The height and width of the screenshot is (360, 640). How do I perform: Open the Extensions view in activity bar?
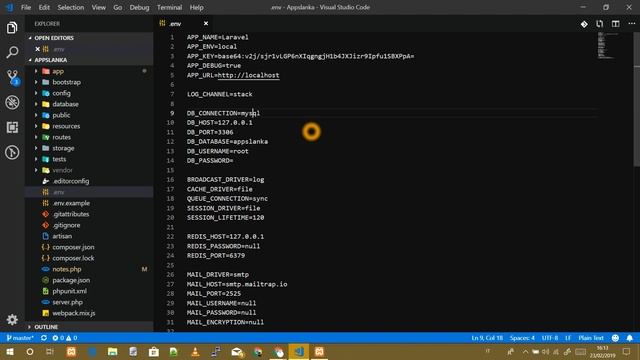point(12,127)
